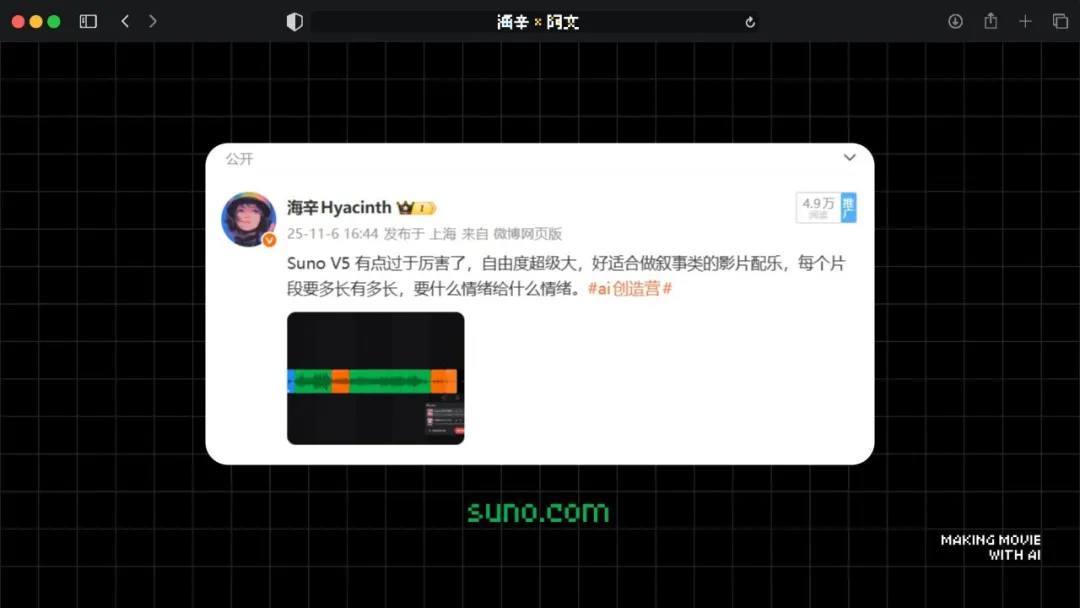
Task: Show the downloads list
Action: [955, 21]
